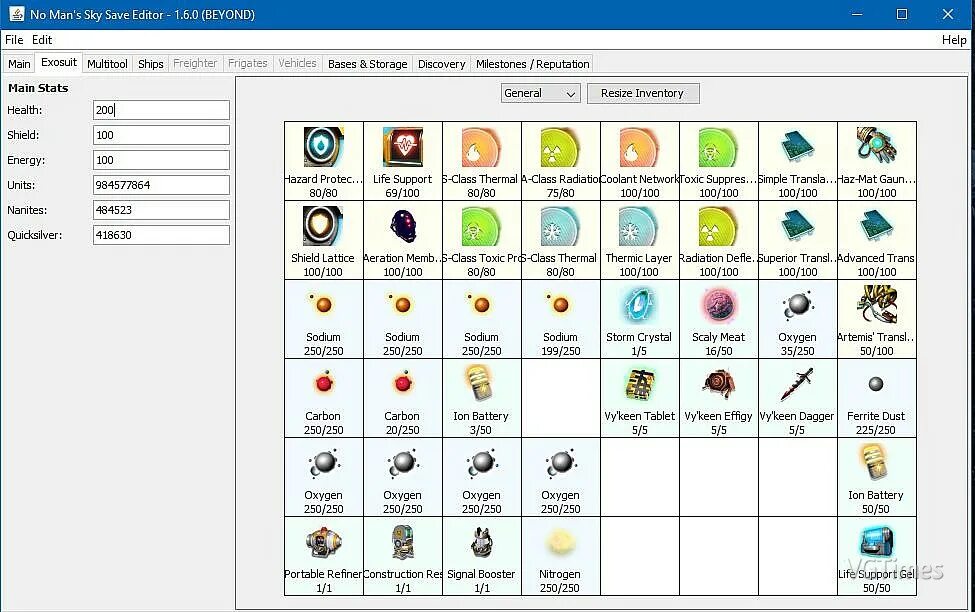Click the Vy'keen Dagger icon
The width and height of the screenshot is (975, 612).
(797, 384)
